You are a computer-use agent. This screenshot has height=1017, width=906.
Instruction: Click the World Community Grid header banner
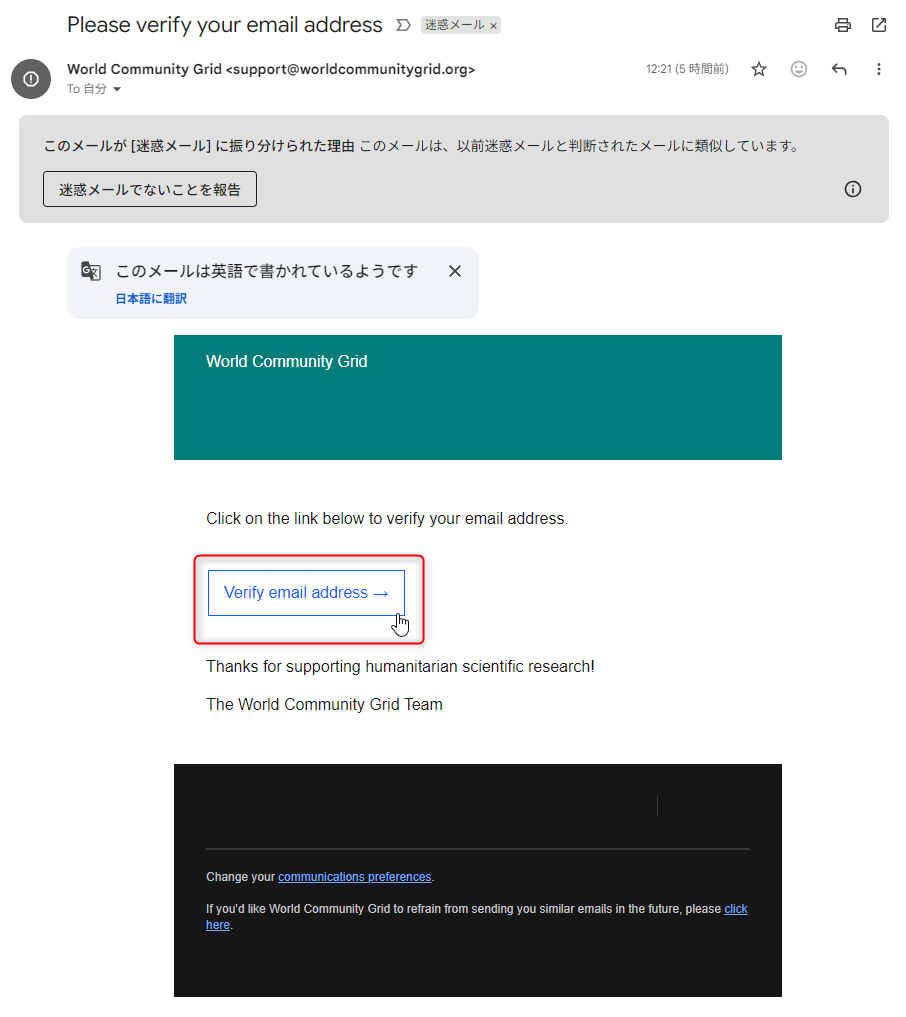coord(478,398)
